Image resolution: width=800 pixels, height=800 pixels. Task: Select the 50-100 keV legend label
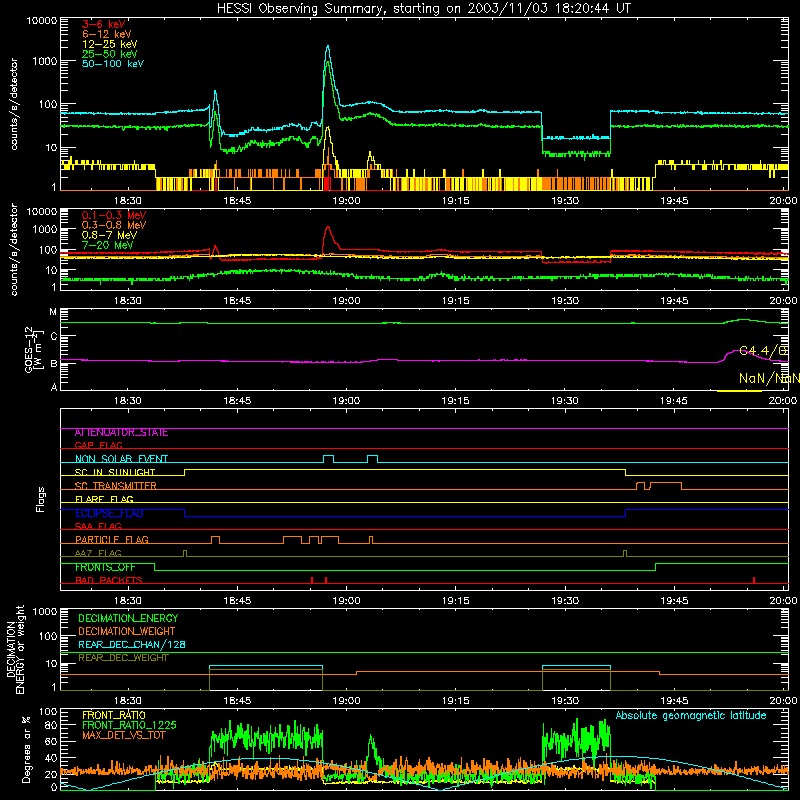point(113,64)
